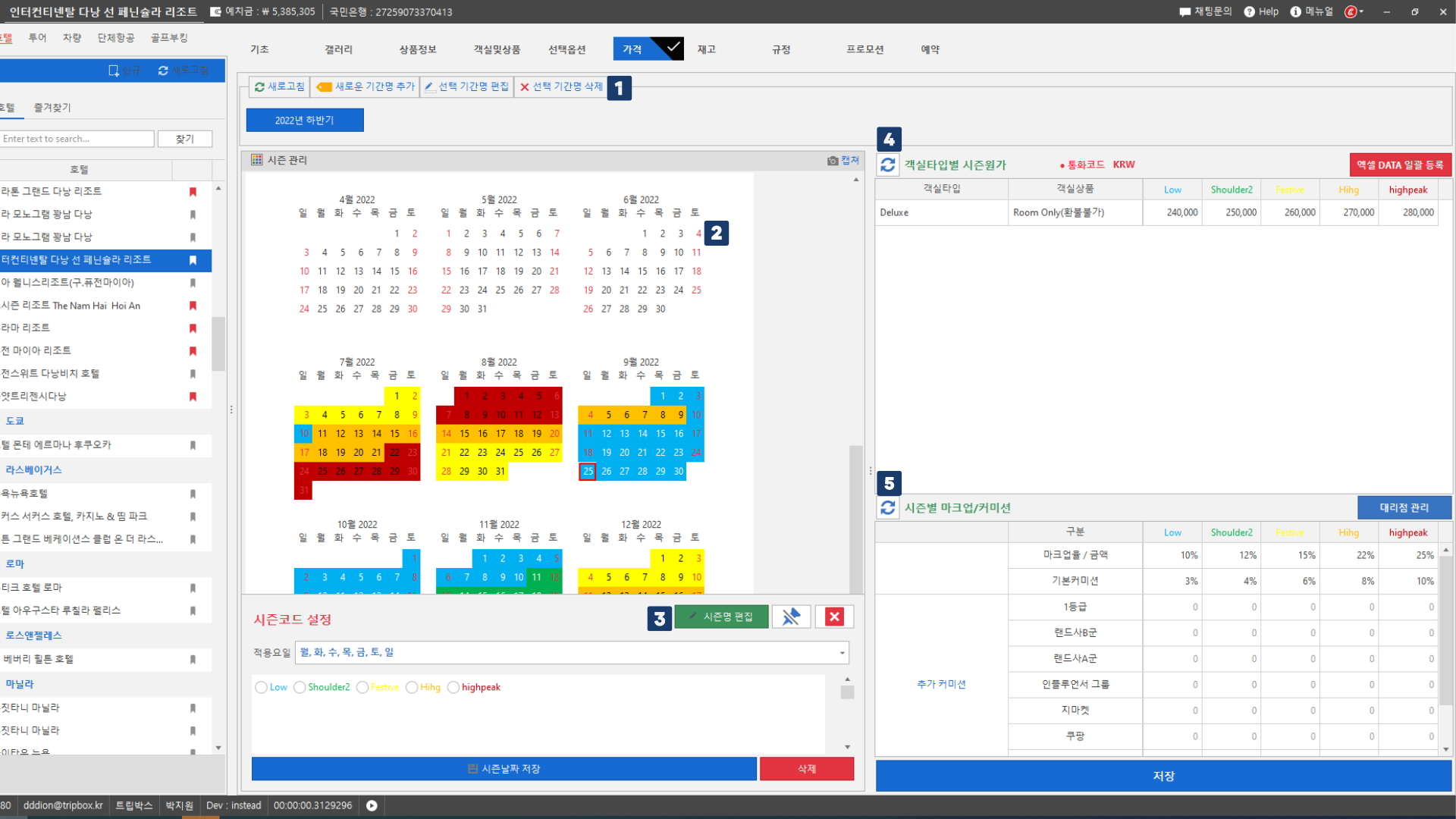Click 엑셀 DATA 일괄 등록 button
Screen dimensions: 1456x819
pyautogui.click(x=1400, y=165)
